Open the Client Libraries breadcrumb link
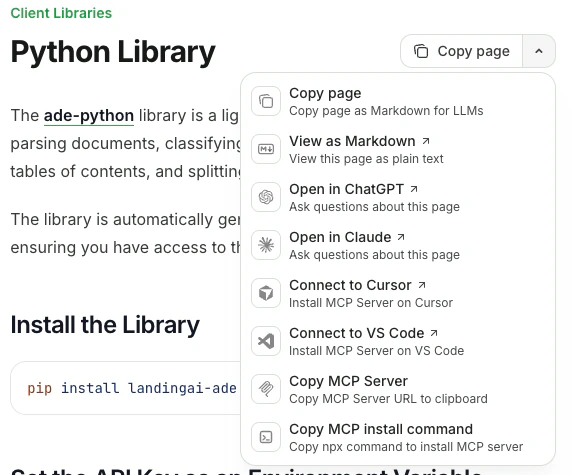This screenshot has height=475, width=572. tap(61, 13)
